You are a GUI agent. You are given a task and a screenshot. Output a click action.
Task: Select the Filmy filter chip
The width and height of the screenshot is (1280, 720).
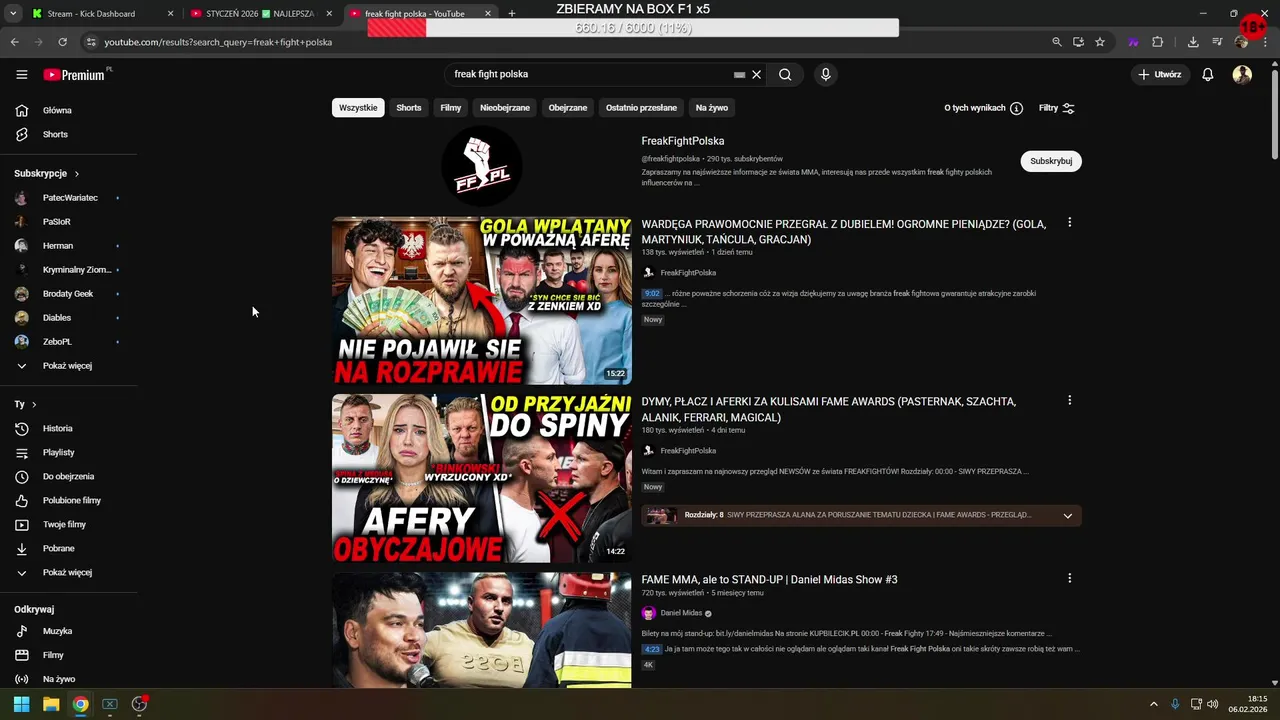point(451,107)
